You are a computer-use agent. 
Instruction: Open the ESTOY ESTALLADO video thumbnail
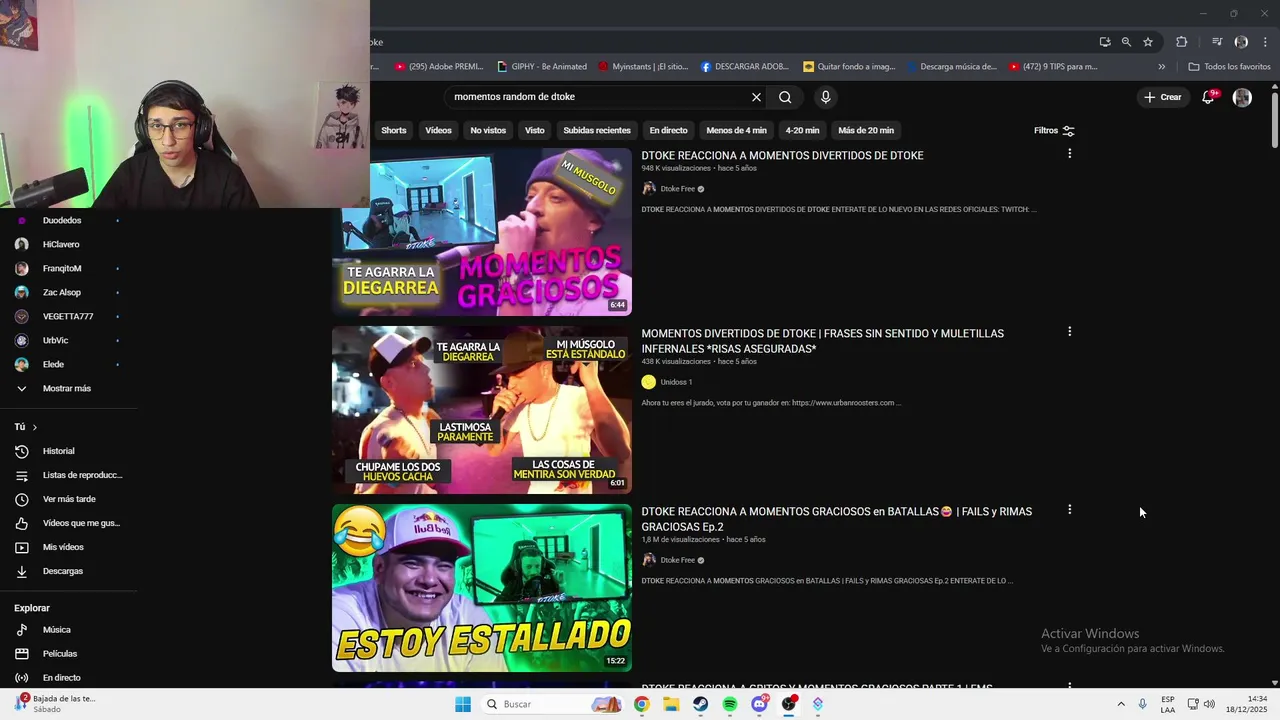[x=482, y=588]
